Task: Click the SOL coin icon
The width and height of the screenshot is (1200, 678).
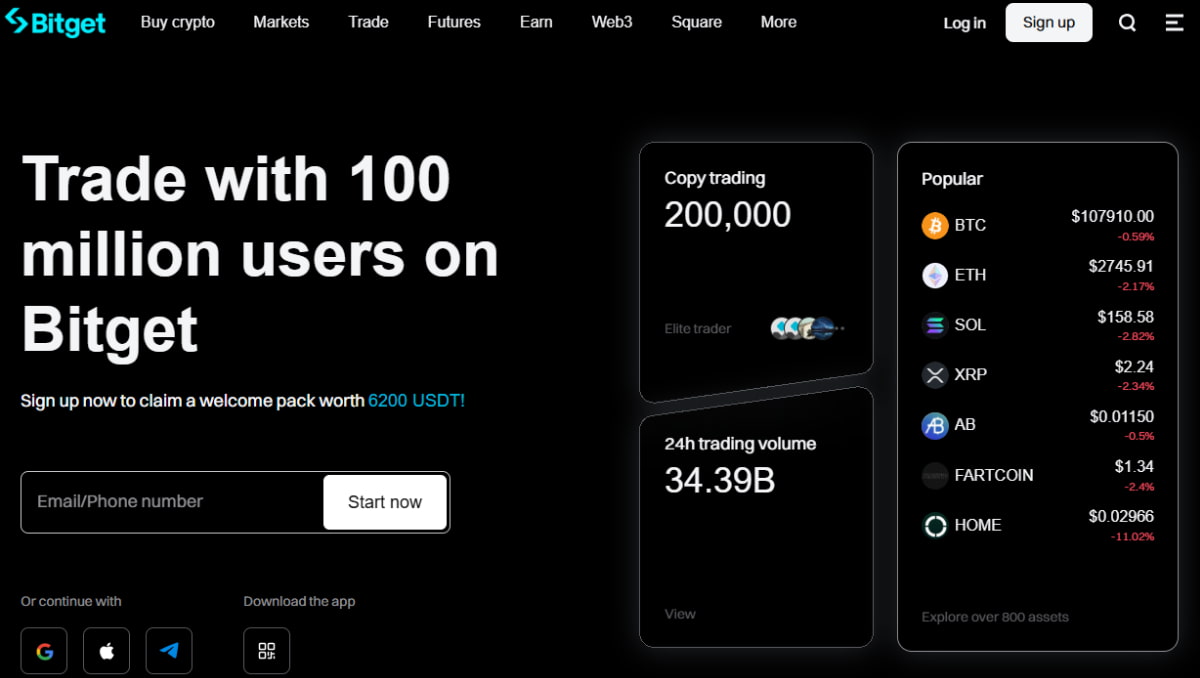Action: tap(935, 325)
